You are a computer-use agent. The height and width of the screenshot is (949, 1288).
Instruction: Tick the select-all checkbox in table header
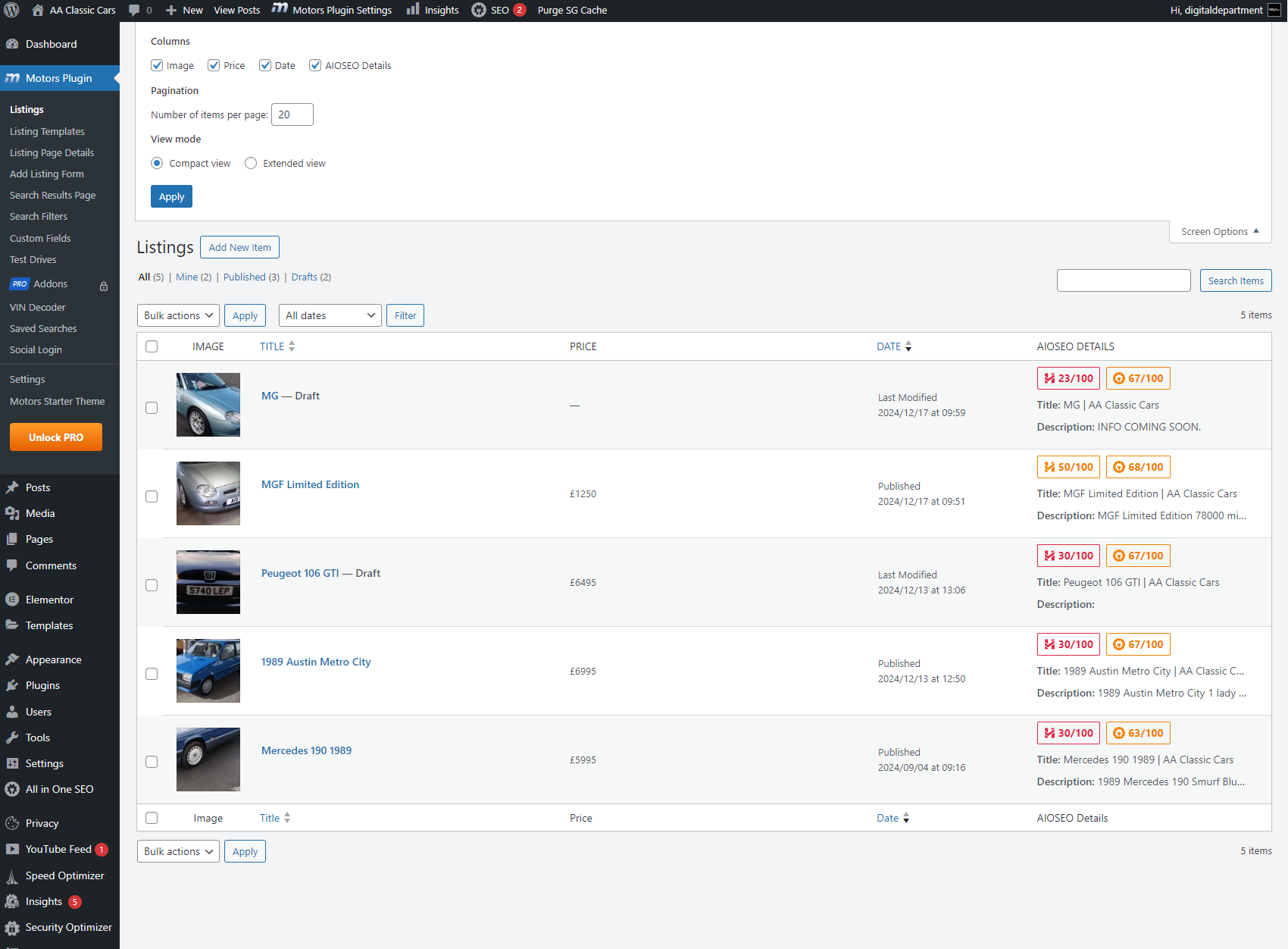[152, 346]
